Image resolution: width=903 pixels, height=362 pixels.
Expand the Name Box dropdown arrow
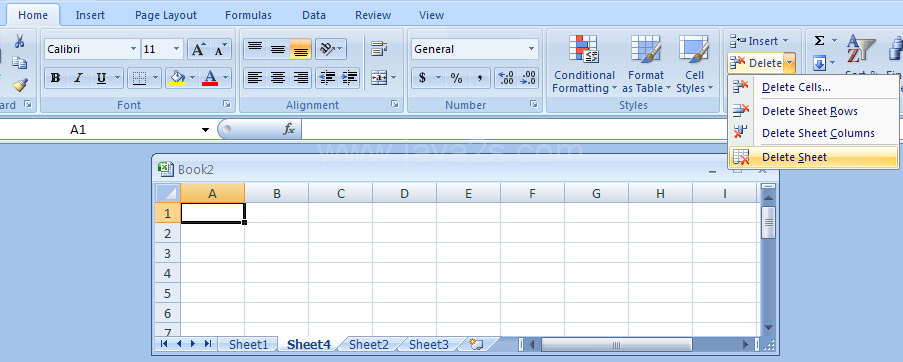point(206,130)
